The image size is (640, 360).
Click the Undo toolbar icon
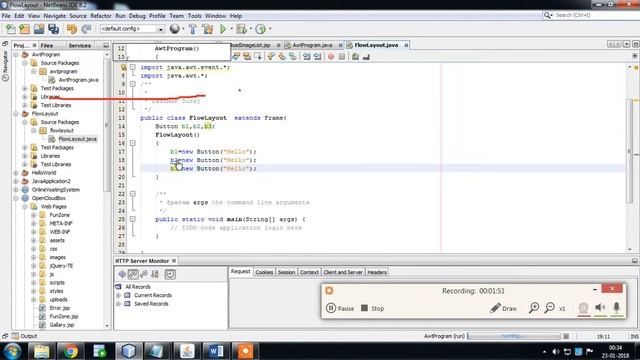pyautogui.click(x=72, y=29)
